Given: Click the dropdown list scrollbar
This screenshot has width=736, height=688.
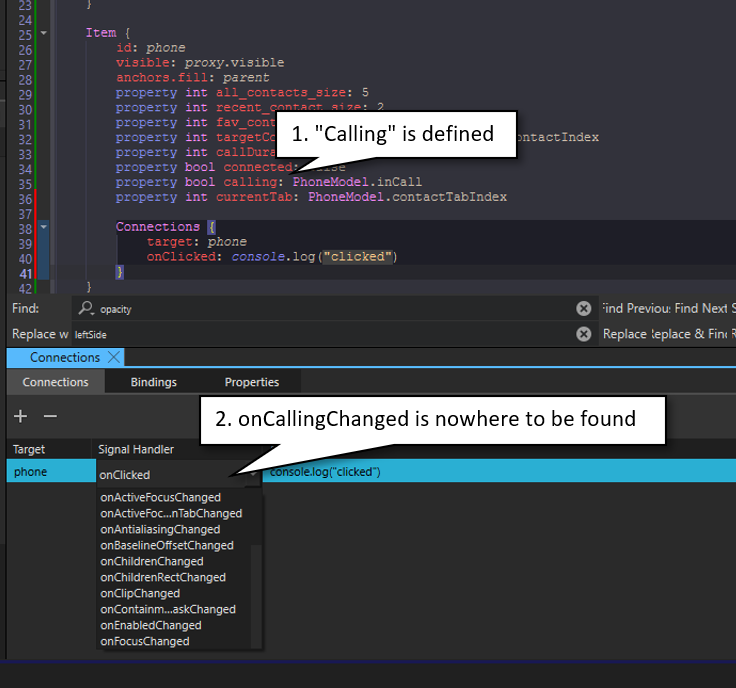Looking at the screenshot, I should (x=256, y=596).
